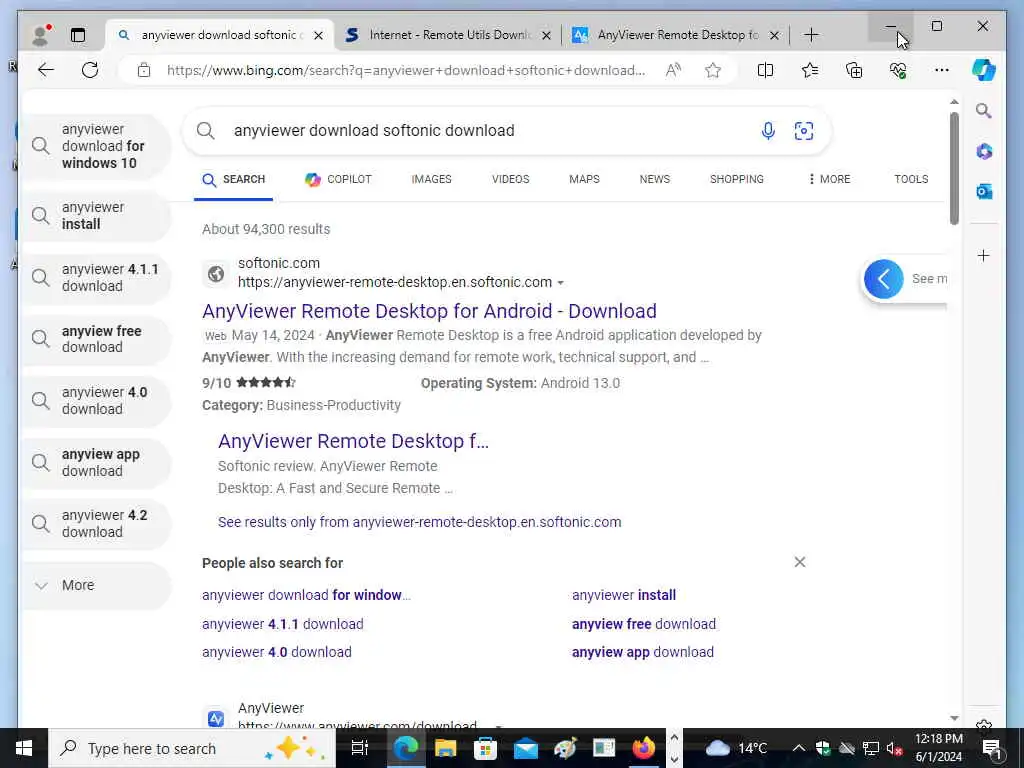The image size is (1024, 768).
Task: Open the AnyViewer Remote Desktop f… sublink
Action: pos(353,441)
